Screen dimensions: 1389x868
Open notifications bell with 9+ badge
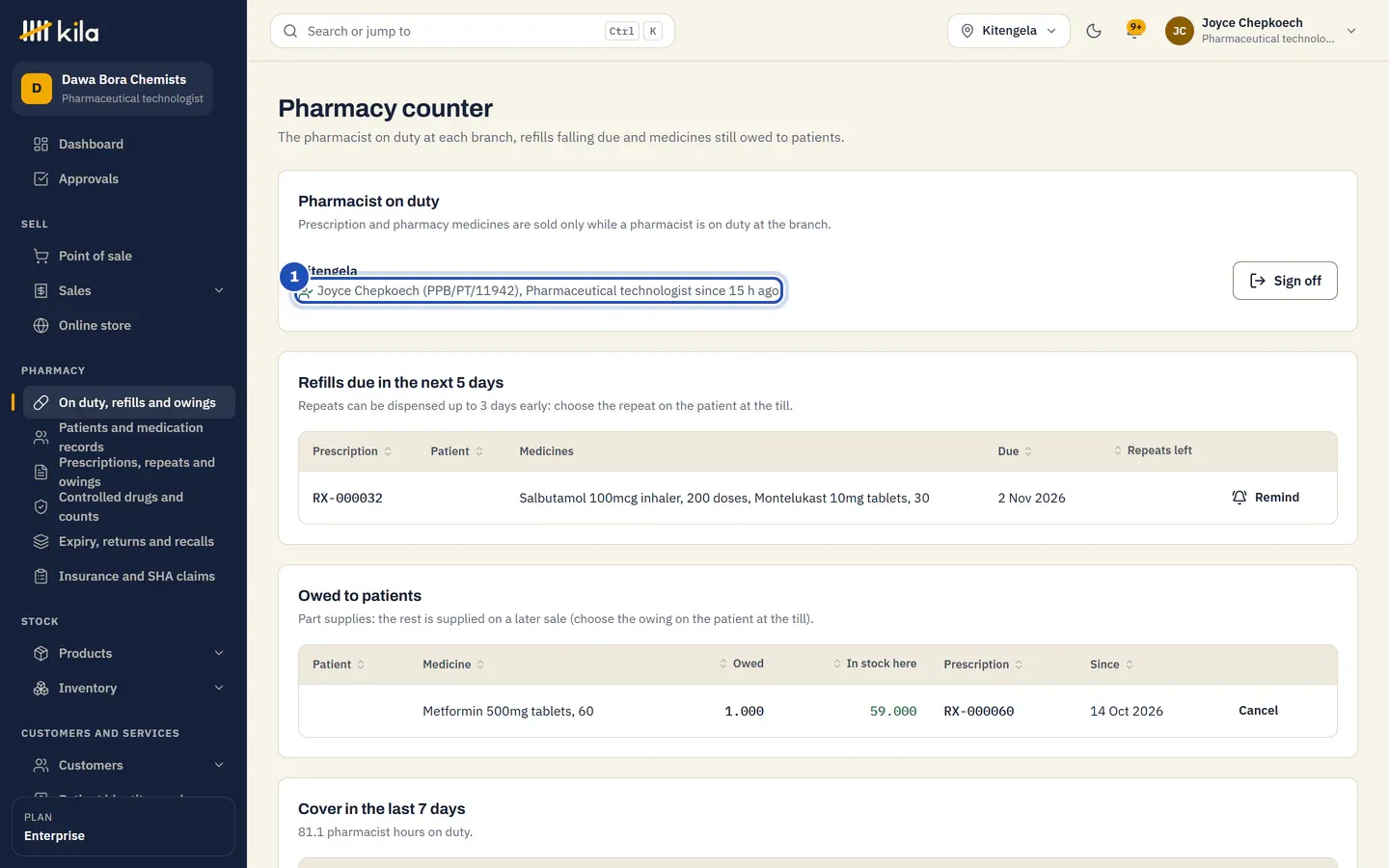1135,31
